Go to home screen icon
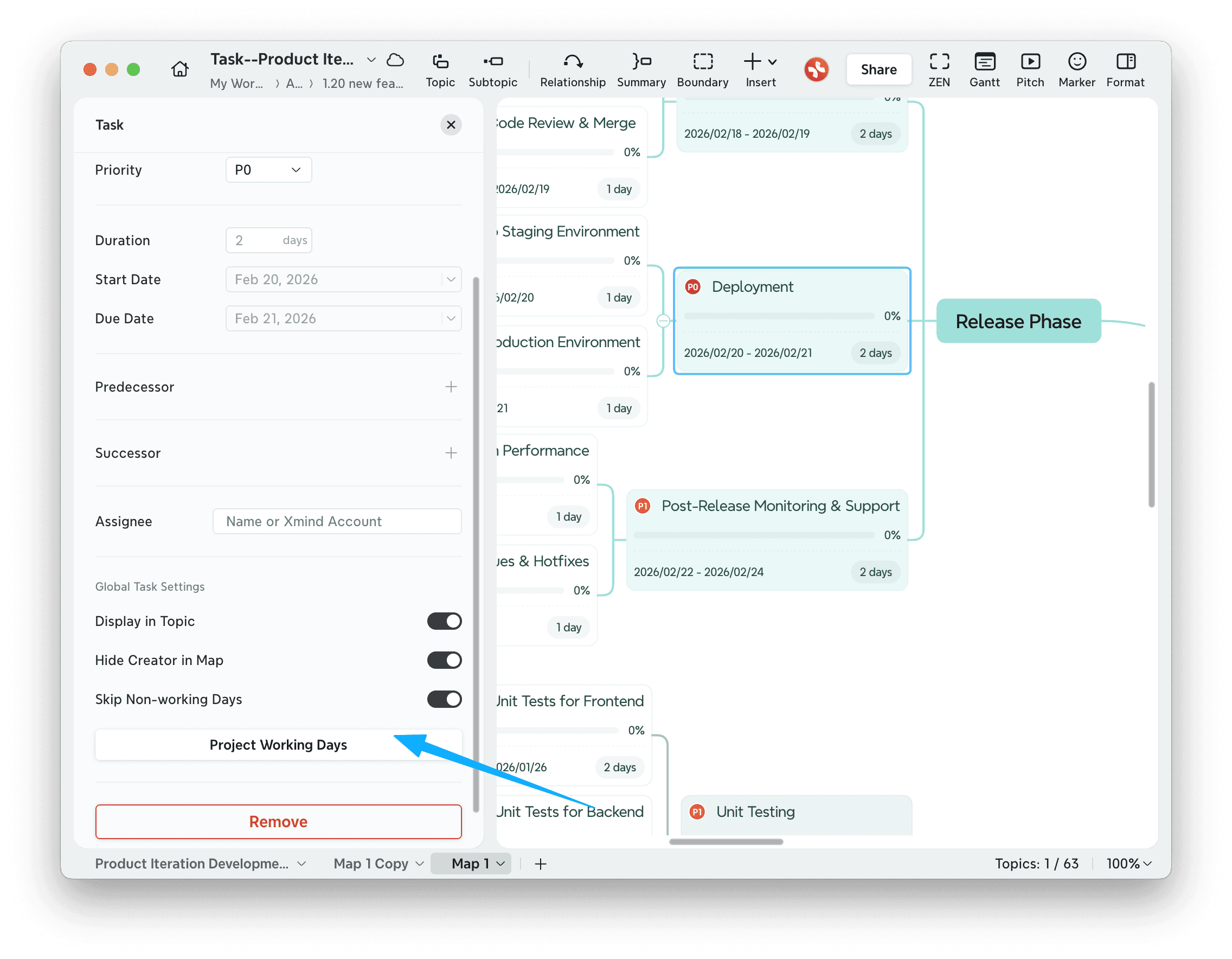1232x959 pixels. click(x=180, y=69)
